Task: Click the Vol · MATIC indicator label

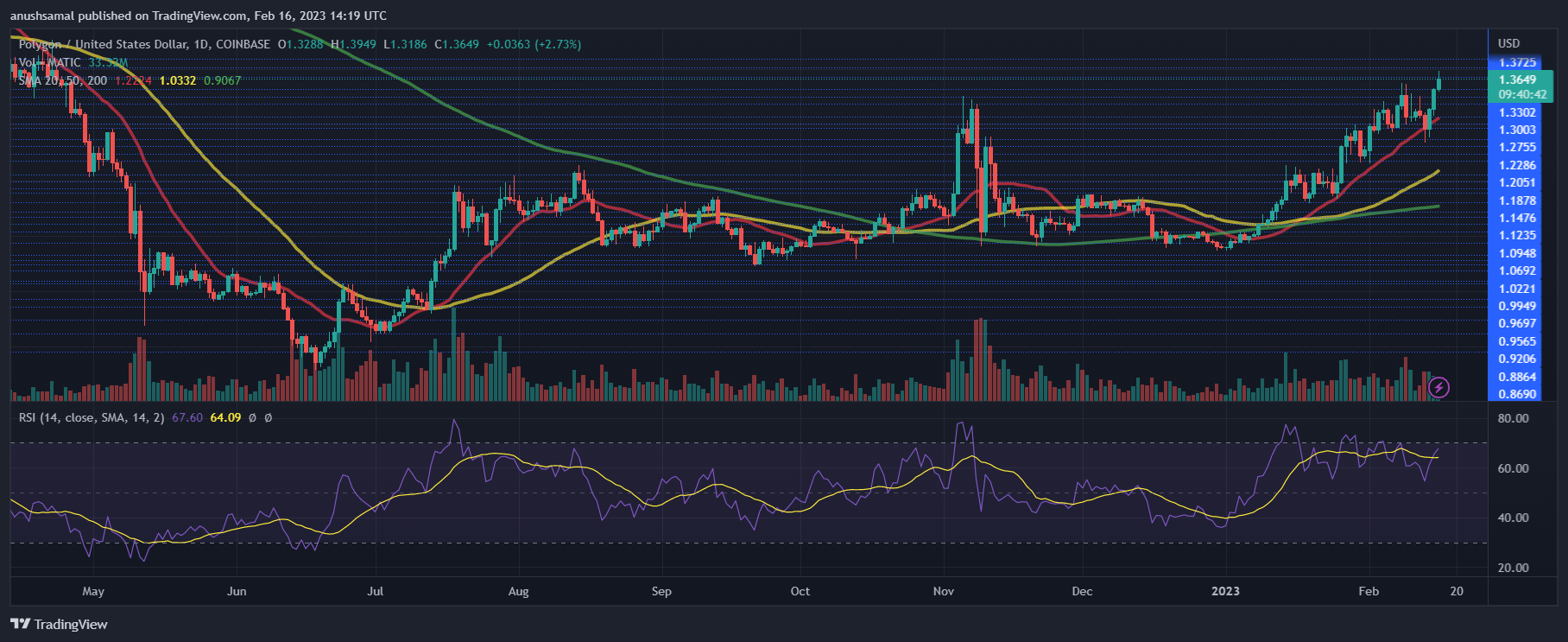Action: (49, 62)
